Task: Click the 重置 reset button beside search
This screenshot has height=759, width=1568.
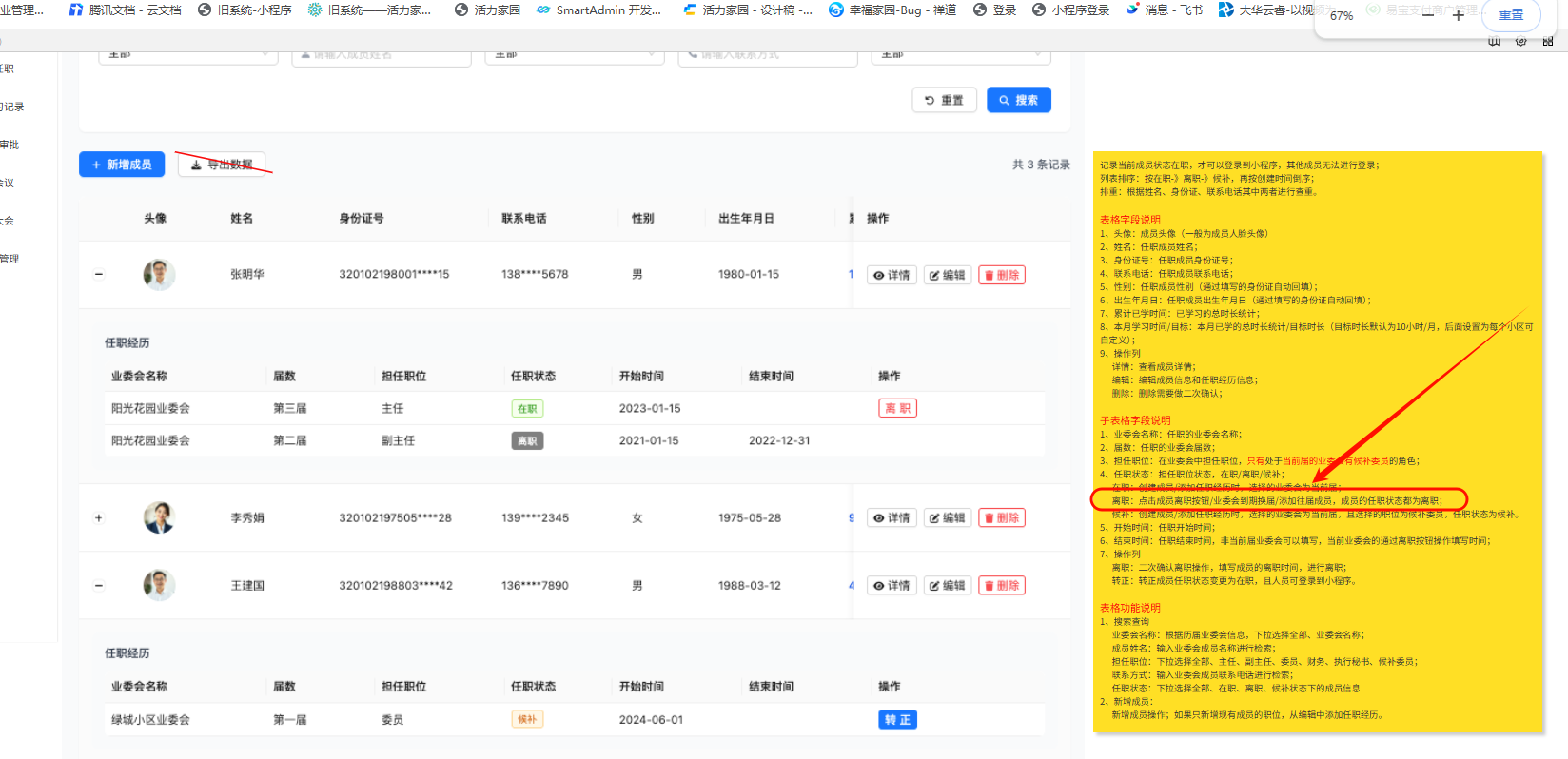Action: [x=944, y=100]
